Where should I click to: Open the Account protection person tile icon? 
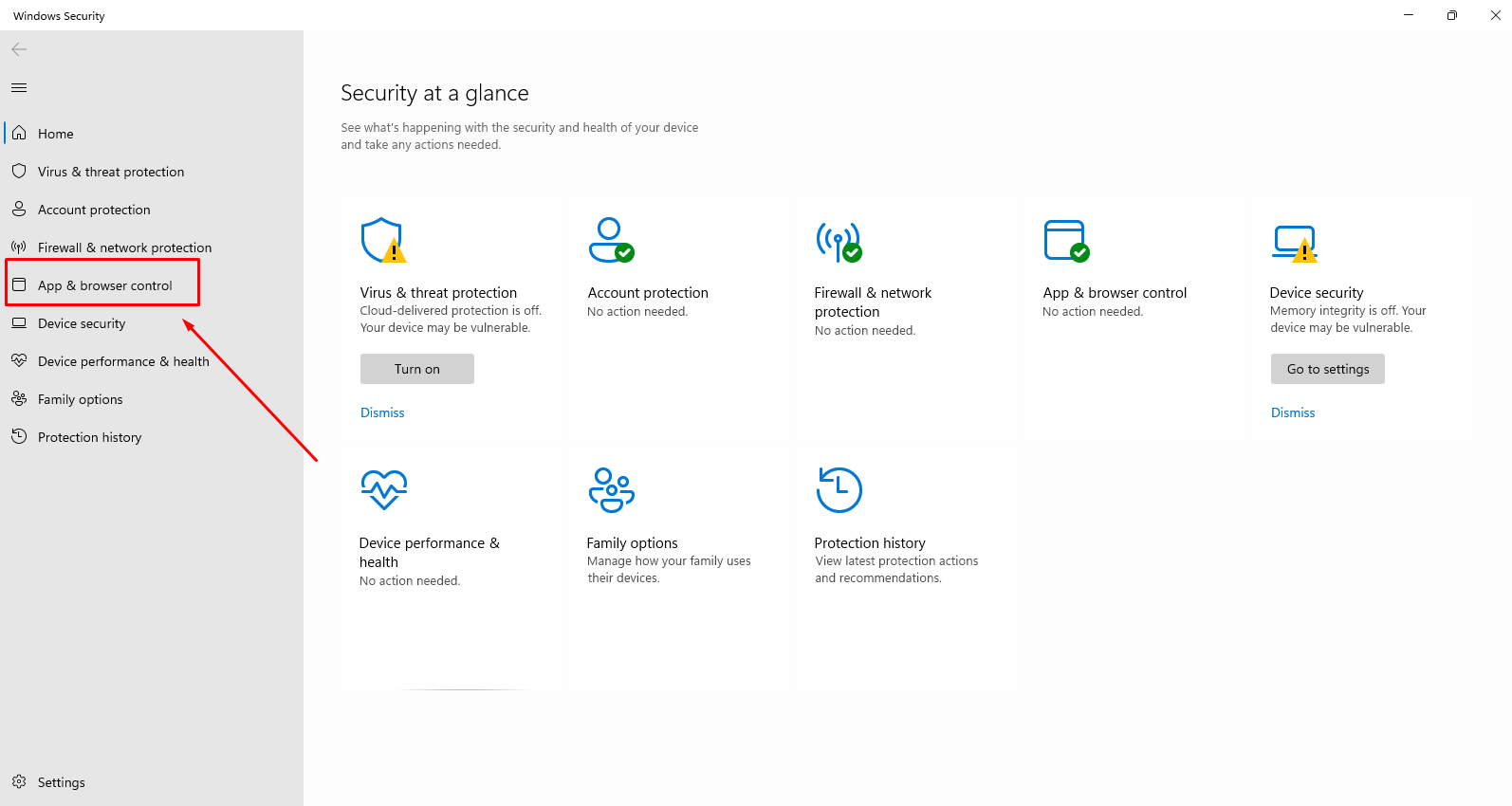tap(610, 240)
